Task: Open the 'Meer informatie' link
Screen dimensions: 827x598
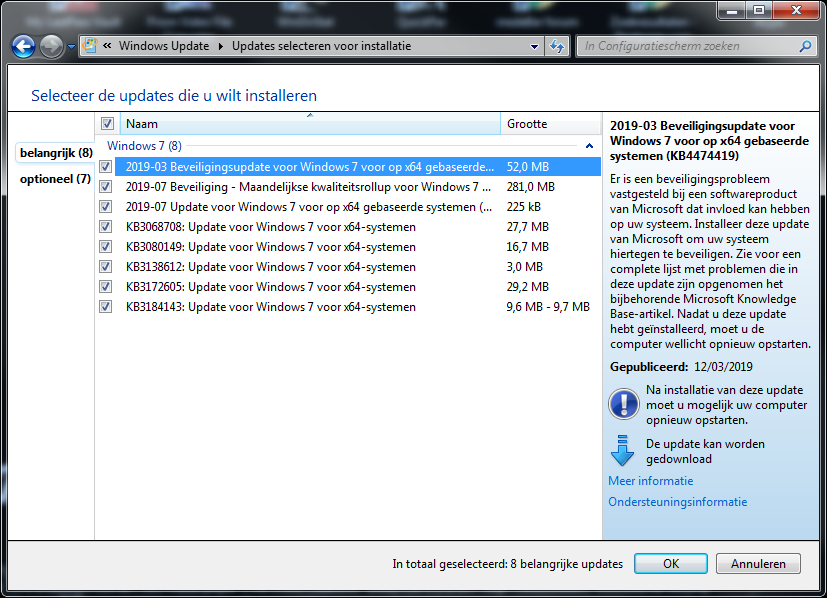Action: (x=651, y=481)
